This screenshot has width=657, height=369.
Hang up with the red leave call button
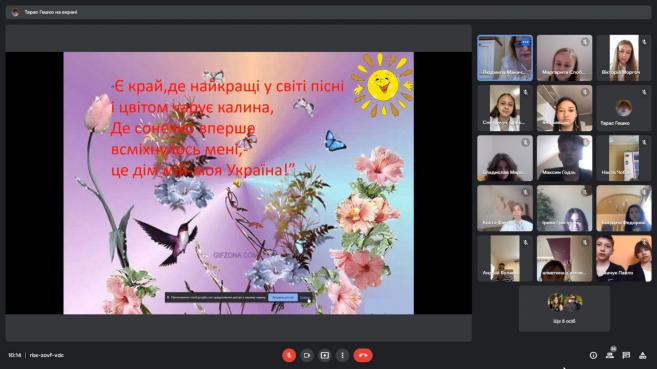click(x=363, y=355)
